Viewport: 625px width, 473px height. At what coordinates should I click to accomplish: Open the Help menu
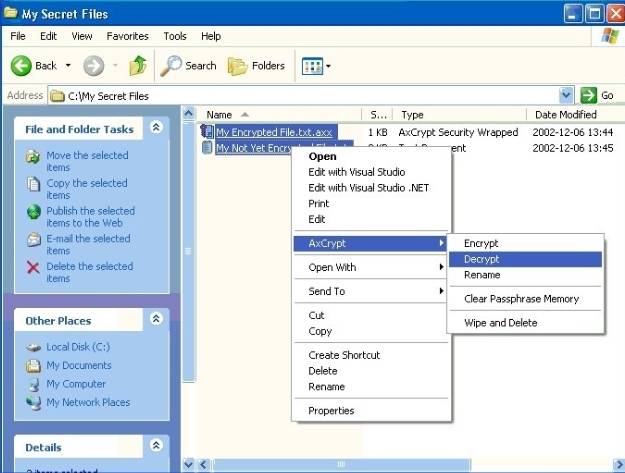211,36
